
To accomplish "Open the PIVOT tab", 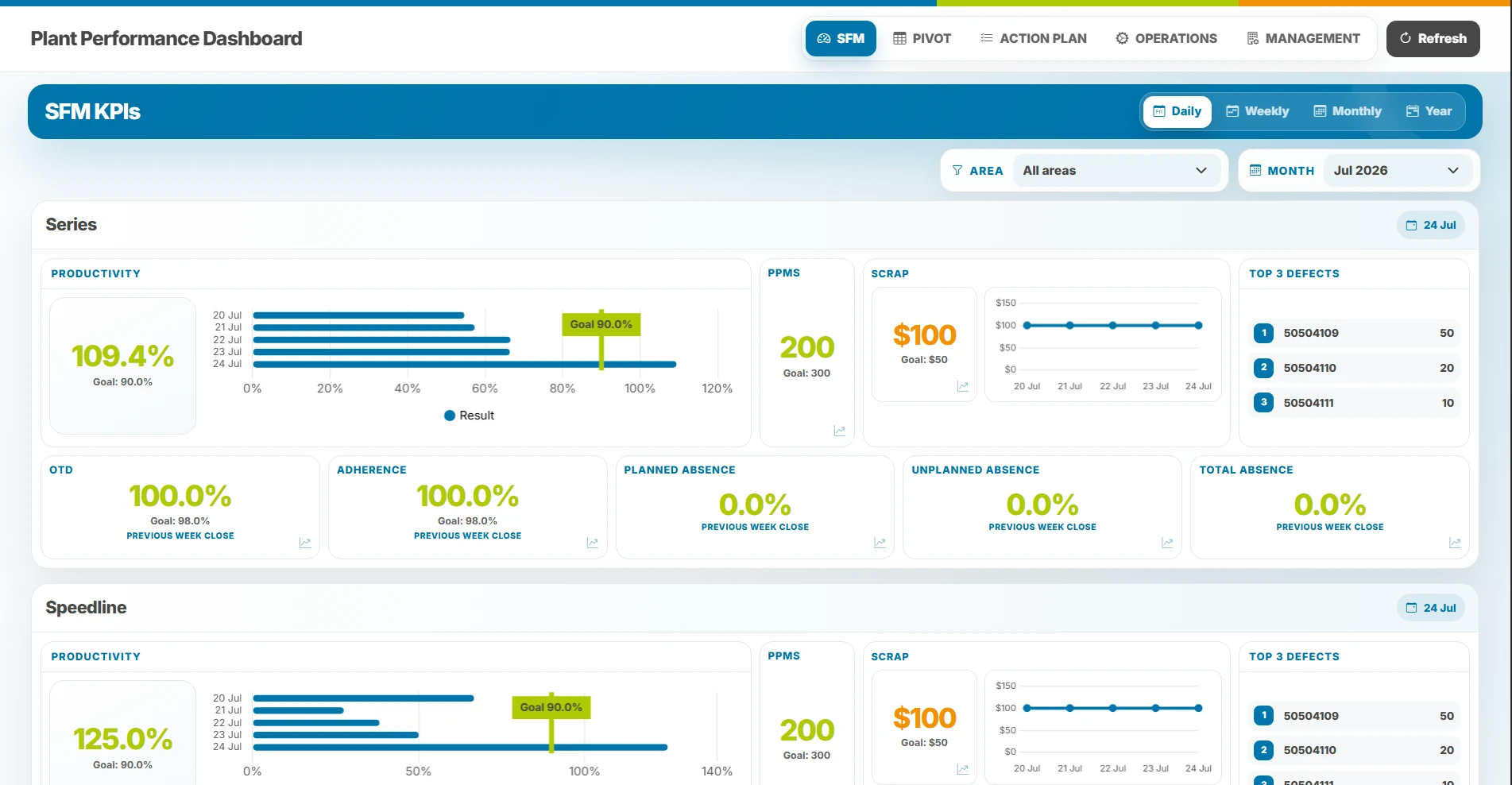I will (x=922, y=38).
